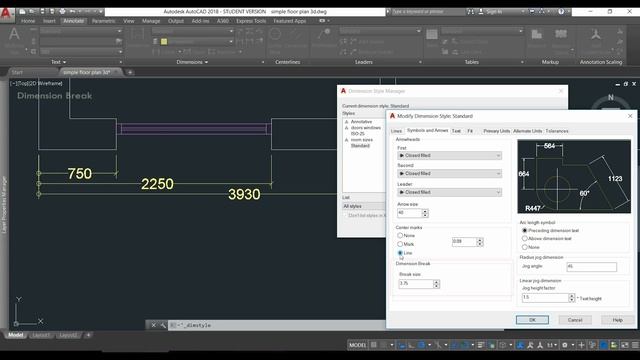Click the clean screen icon in status bar
The image size is (640, 360).
coord(624,345)
